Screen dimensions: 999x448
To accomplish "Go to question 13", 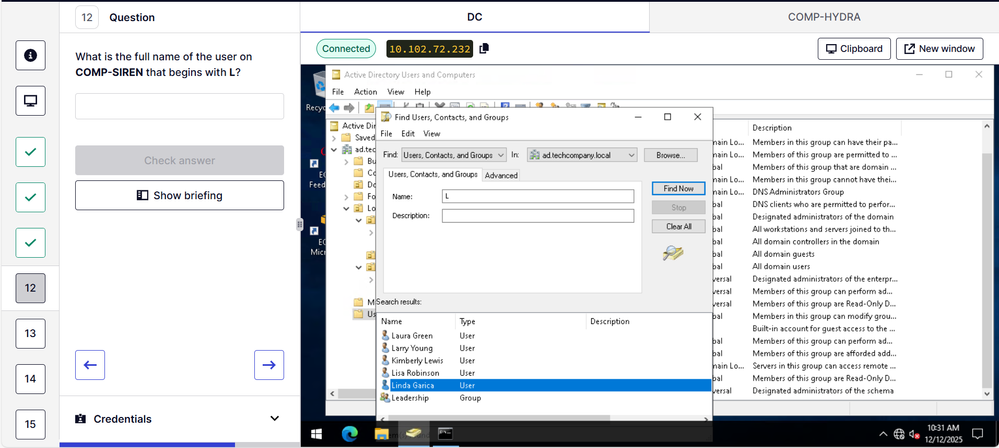I will [30, 334].
